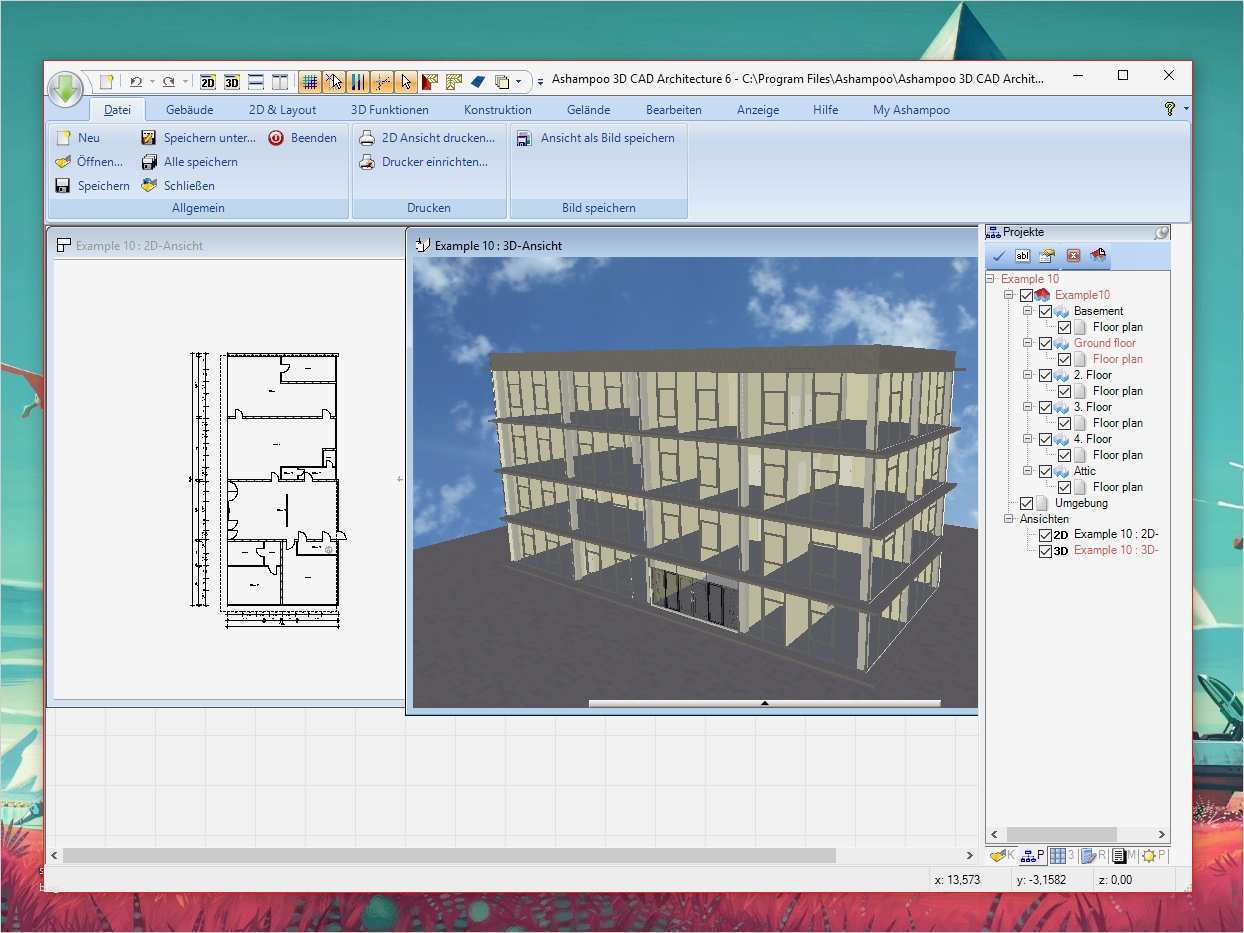Click the red X delete icon in Projekte panel
This screenshot has width=1244, height=933.
pyautogui.click(x=1073, y=256)
